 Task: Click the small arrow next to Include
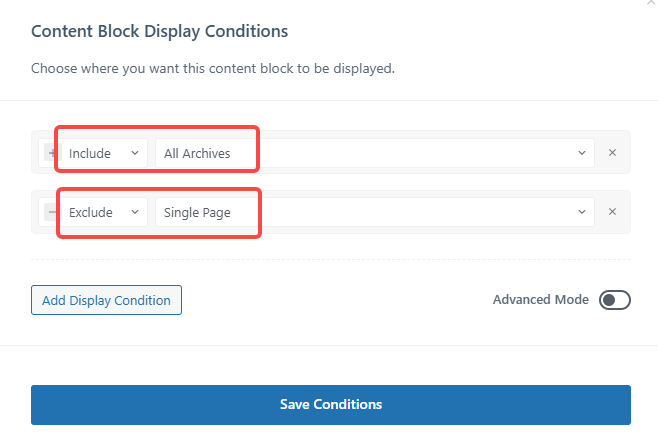134,153
